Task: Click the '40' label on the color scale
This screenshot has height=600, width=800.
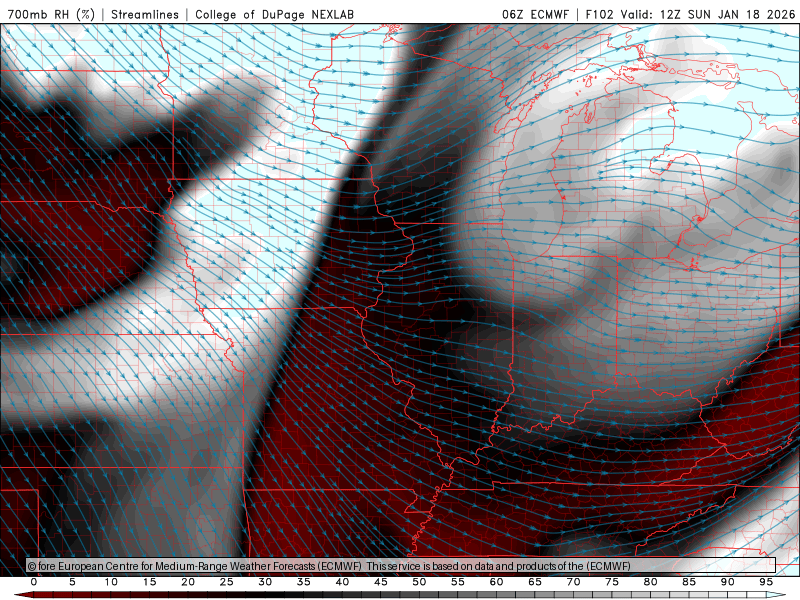Action: click(x=342, y=582)
